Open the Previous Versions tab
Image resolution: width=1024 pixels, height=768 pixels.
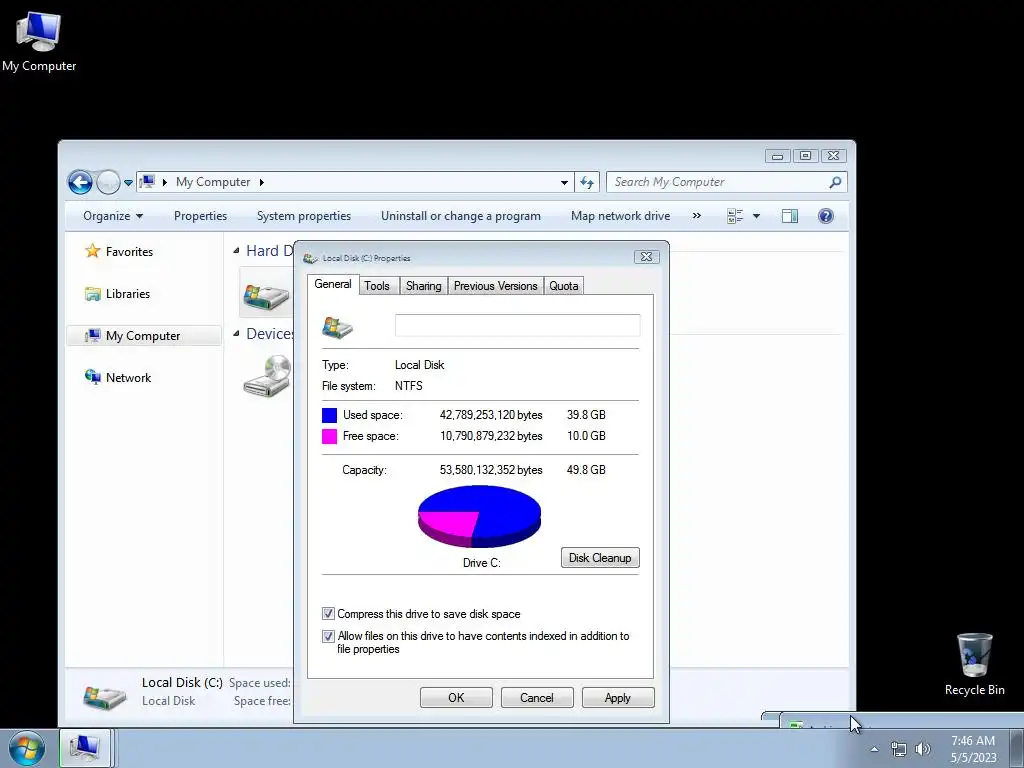pos(496,286)
